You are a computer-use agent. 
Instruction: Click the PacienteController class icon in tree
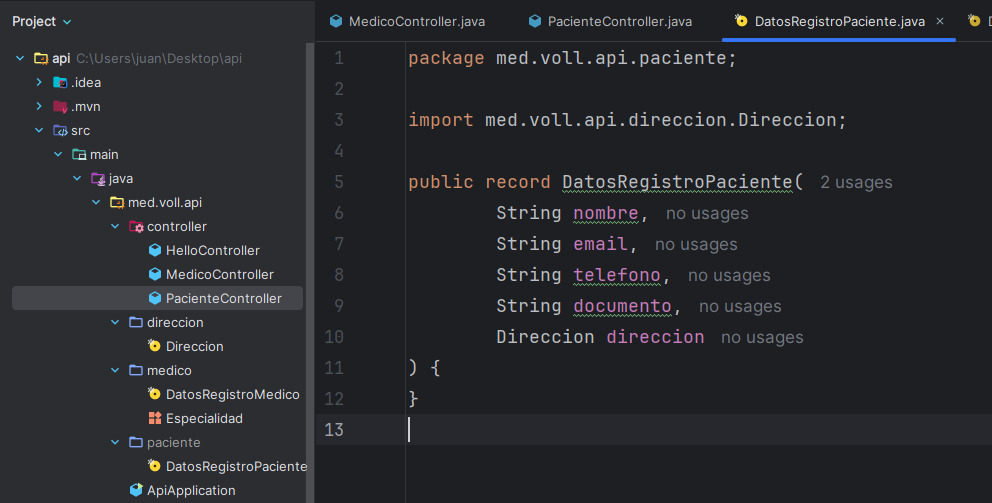155,298
